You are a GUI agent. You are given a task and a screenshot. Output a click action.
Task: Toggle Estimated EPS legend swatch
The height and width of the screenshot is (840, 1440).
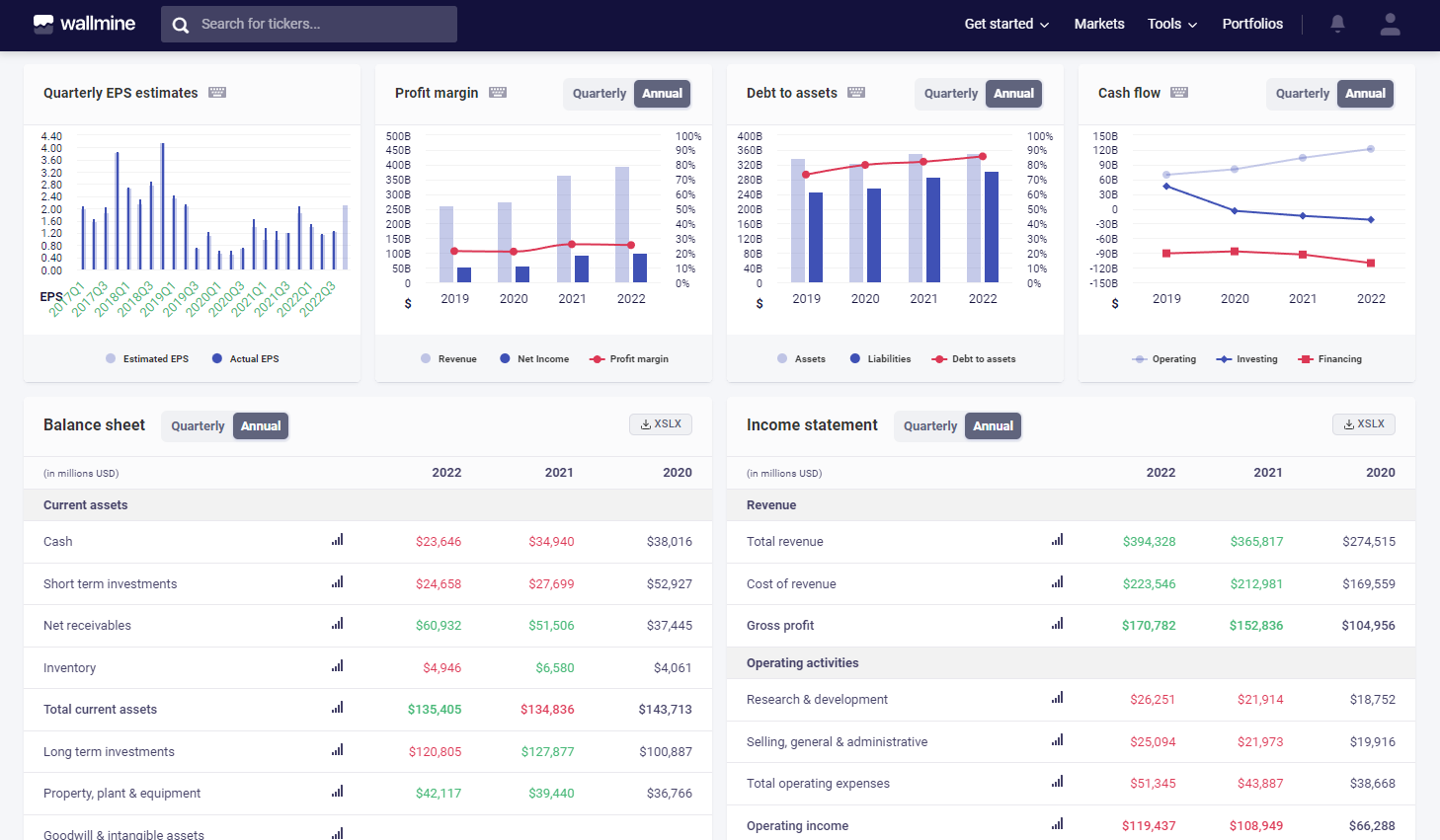(111, 359)
